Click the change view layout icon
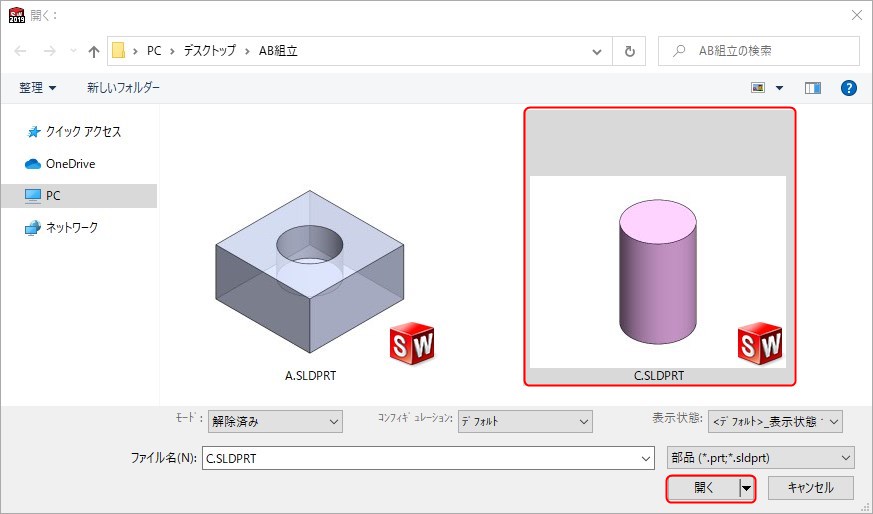This screenshot has height=514, width=873. pyautogui.click(x=760, y=88)
